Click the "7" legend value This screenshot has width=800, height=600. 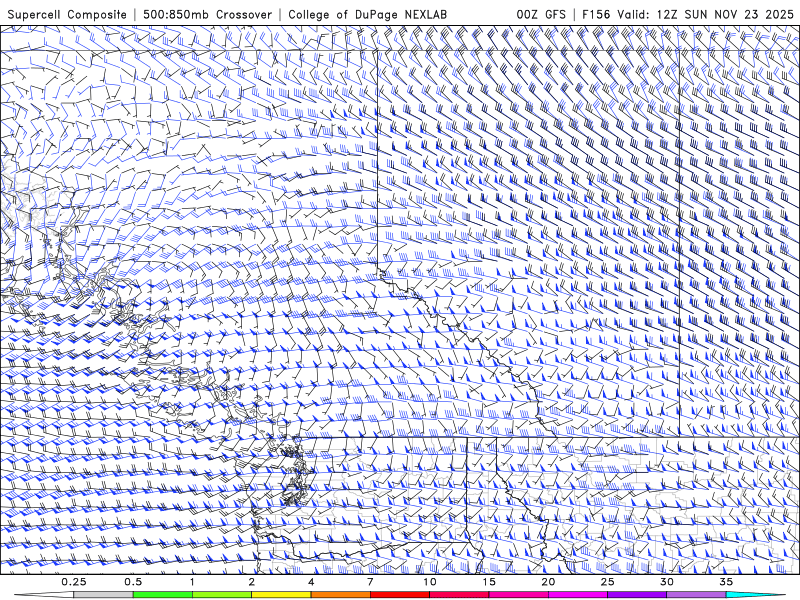pos(370,582)
